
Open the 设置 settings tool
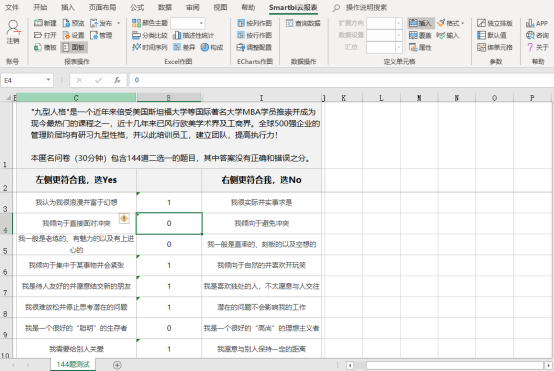pos(73,35)
